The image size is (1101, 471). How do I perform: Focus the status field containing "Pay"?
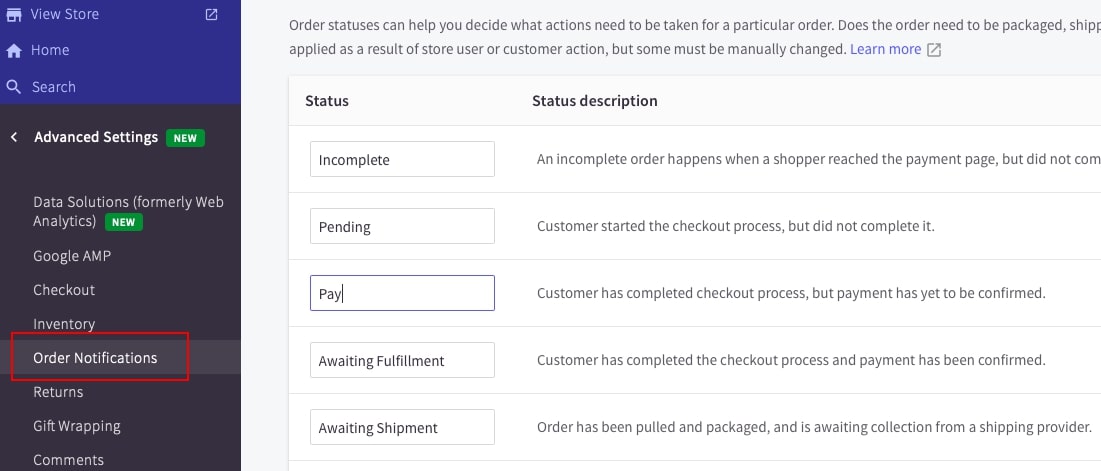tap(402, 293)
